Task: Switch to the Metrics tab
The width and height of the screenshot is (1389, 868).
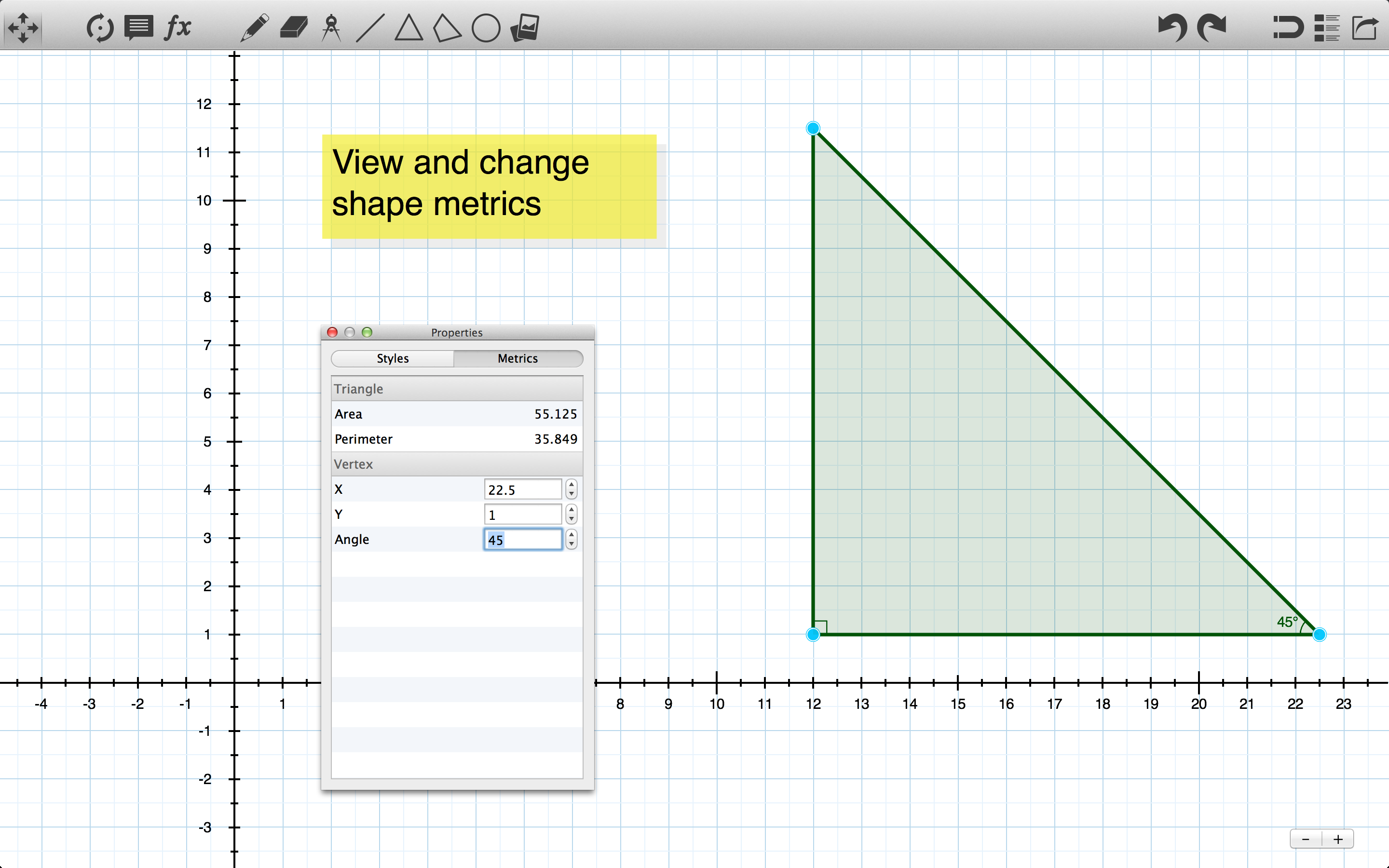Action: [x=517, y=358]
